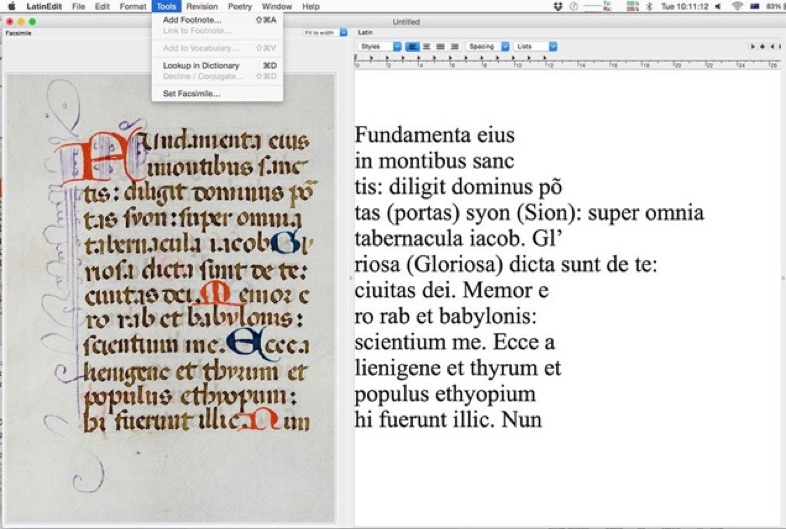Click the greyed Add to Vocabulary... item
The image size is (786, 529).
tap(218, 48)
